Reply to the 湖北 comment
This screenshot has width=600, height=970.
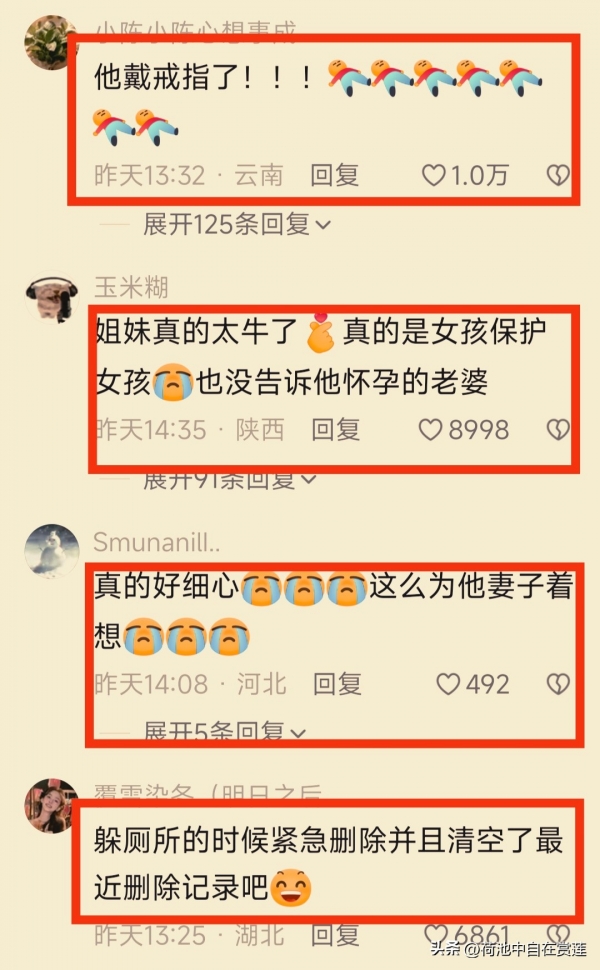point(335,935)
